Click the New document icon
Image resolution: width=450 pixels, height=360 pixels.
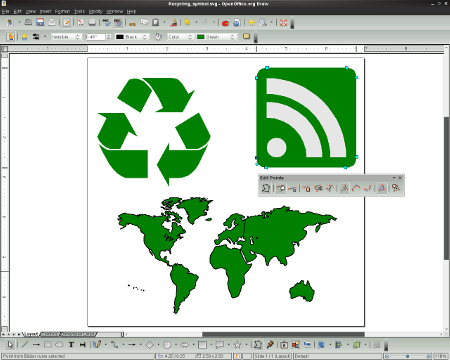10,22
